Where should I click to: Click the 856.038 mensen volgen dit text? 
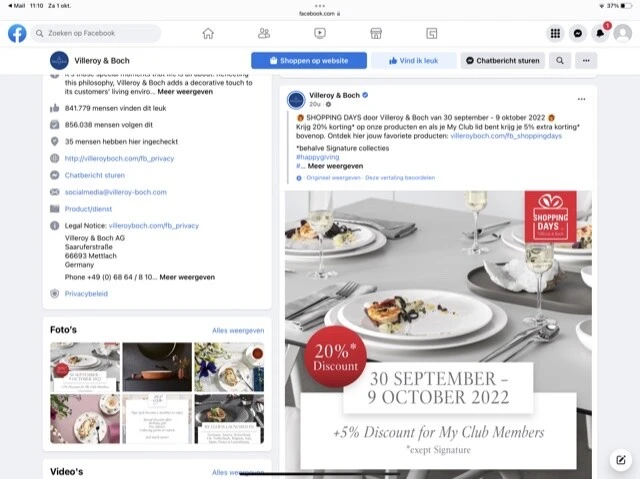[x=109, y=125]
